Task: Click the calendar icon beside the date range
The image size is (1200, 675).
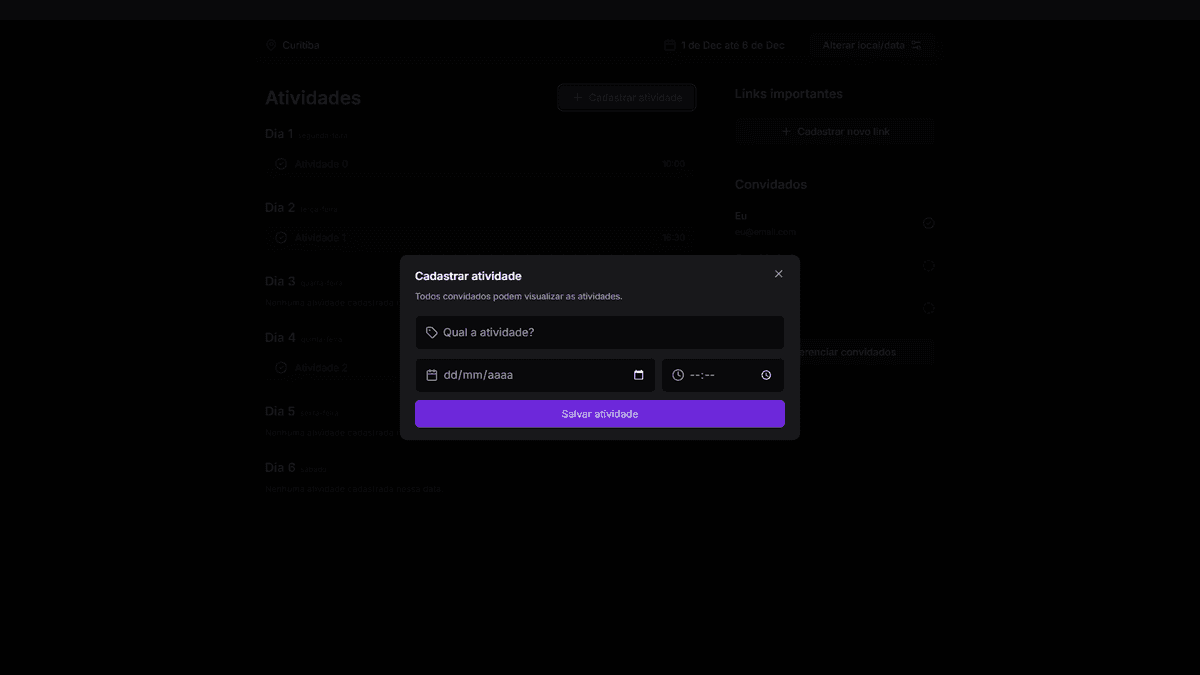Action: [669, 45]
